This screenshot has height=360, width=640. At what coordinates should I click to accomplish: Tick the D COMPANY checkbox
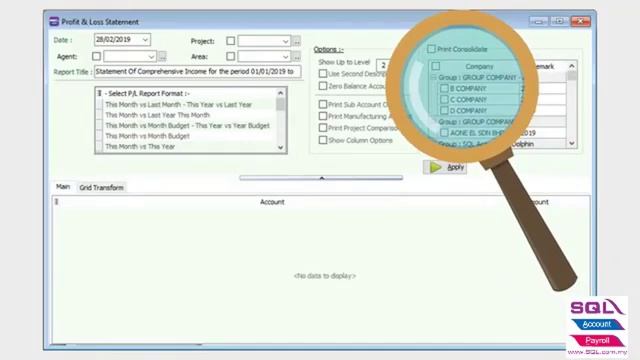[x=444, y=110]
